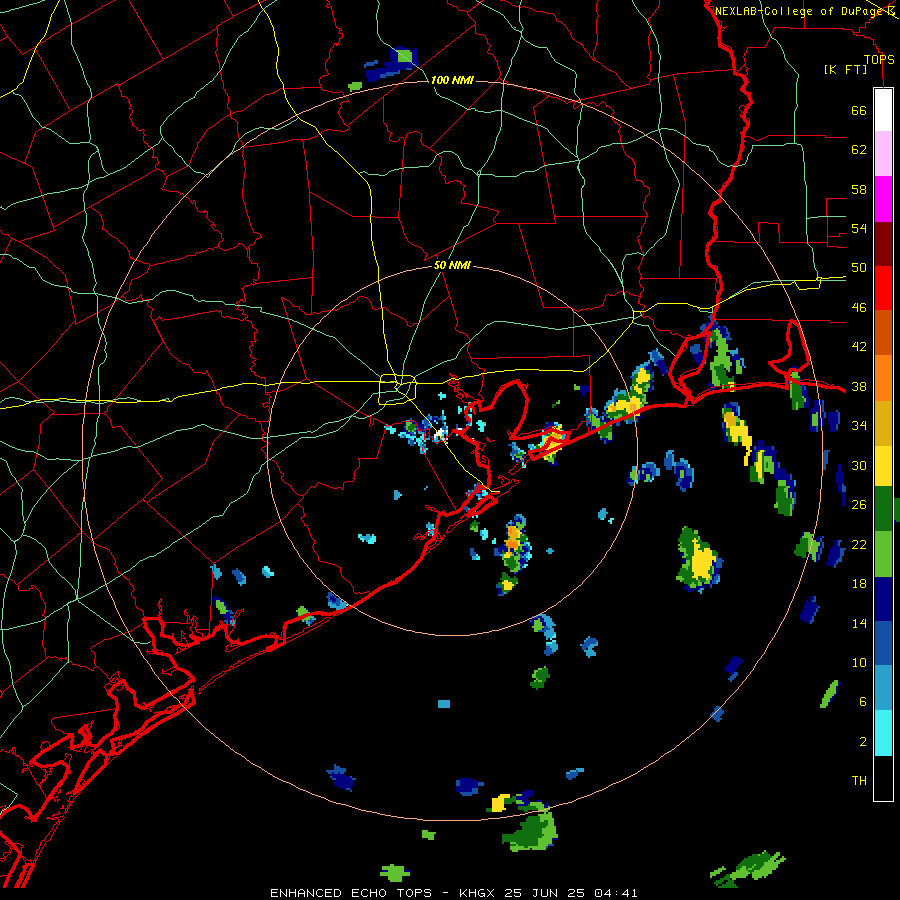Screen dimensions: 900x900
Task: Select the legend value "2"
Action: point(862,741)
